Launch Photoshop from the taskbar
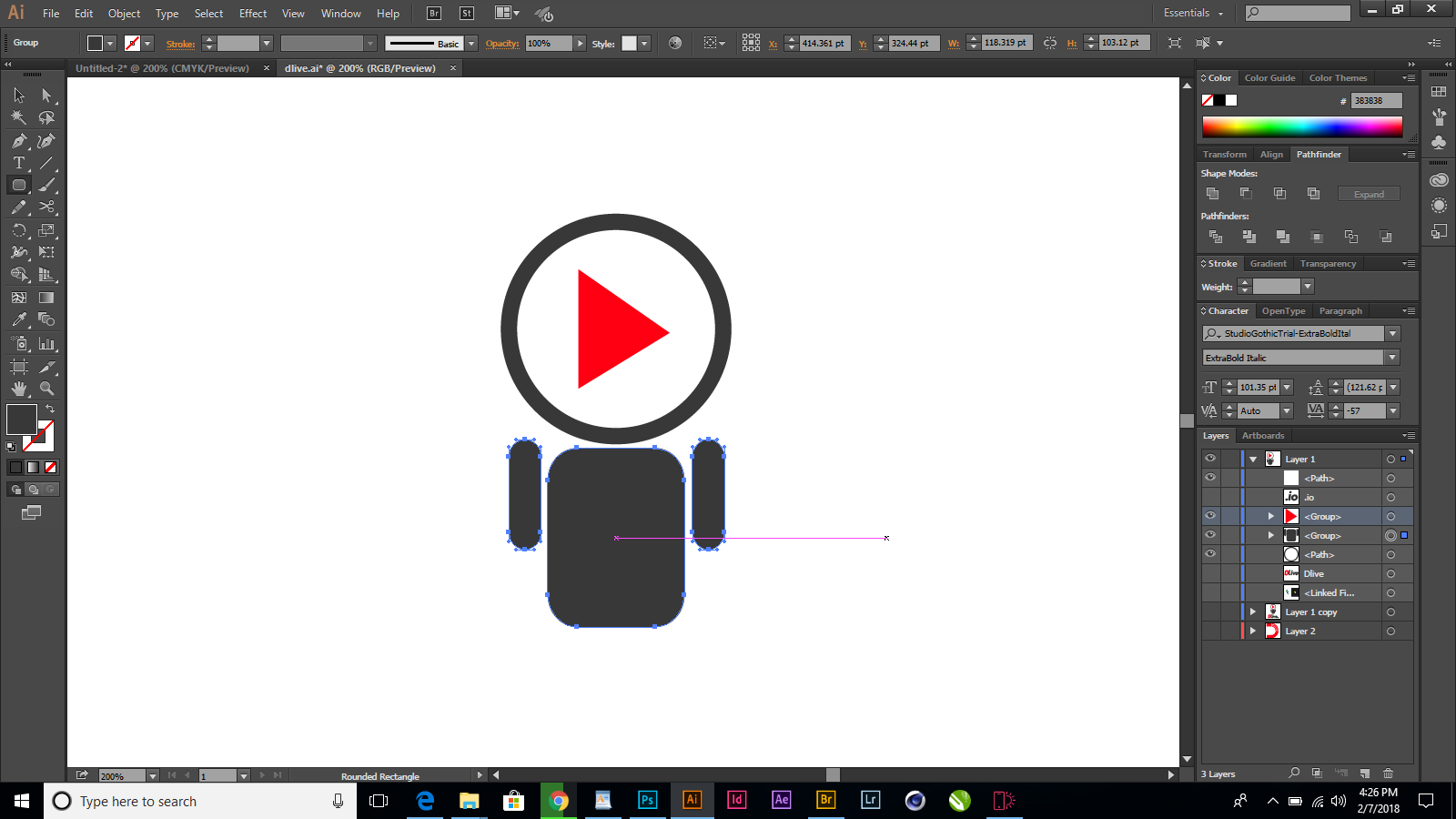The height and width of the screenshot is (819, 1456). [x=647, y=801]
